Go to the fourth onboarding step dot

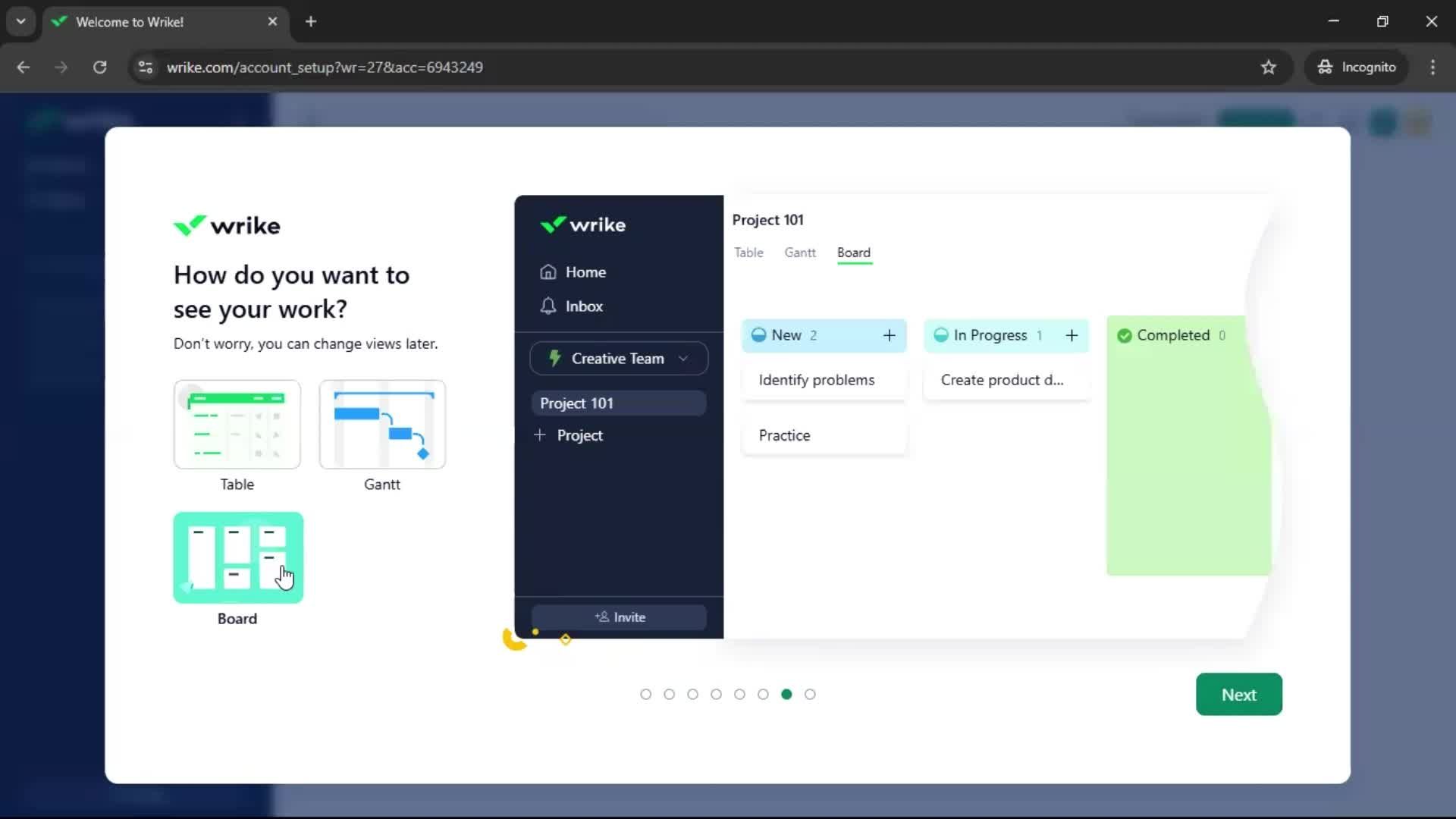[x=716, y=695]
